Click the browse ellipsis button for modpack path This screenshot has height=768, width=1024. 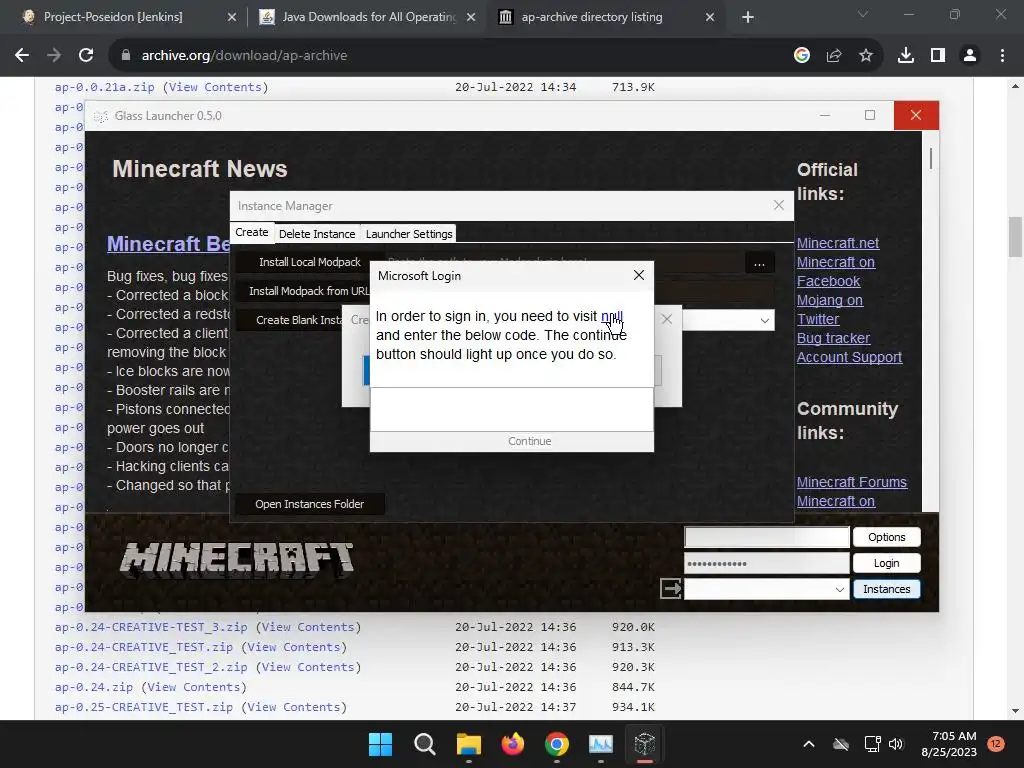[760, 263]
